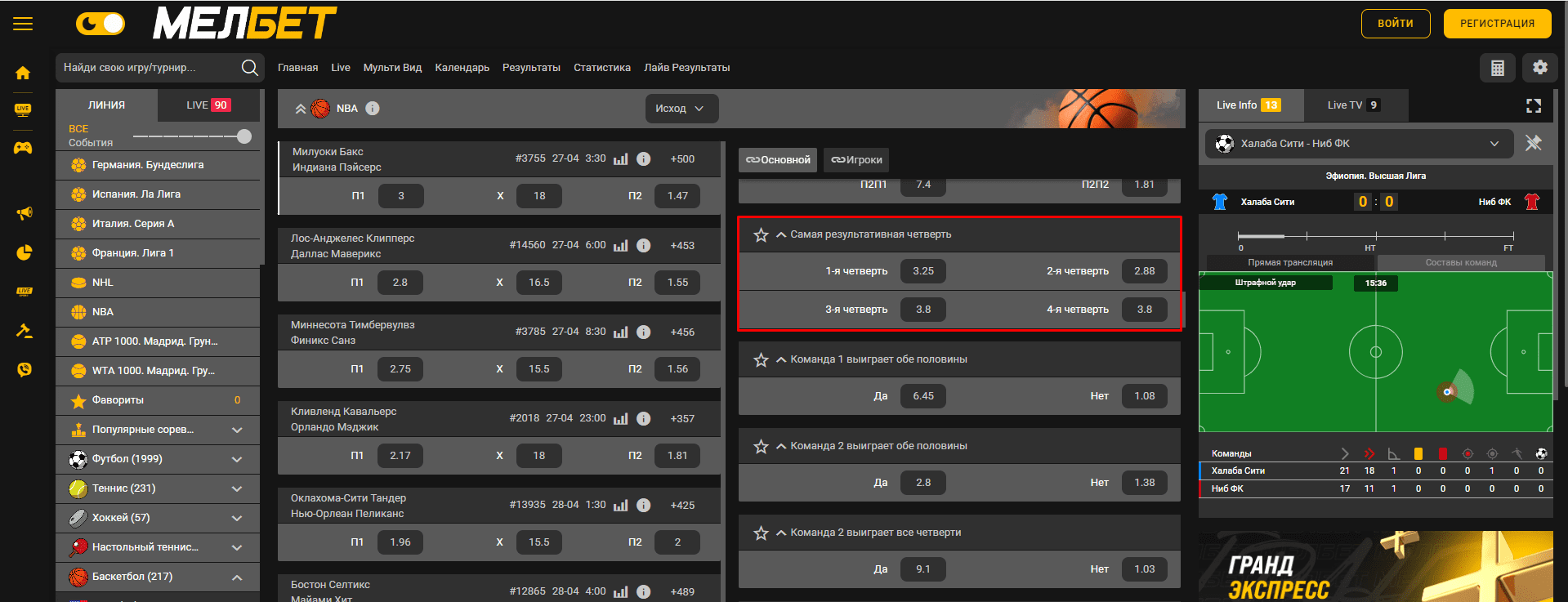Image resolution: width=1568 pixels, height=602 pixels.
Task: Adjust the events time slider handle
Action: click(244, 136)
